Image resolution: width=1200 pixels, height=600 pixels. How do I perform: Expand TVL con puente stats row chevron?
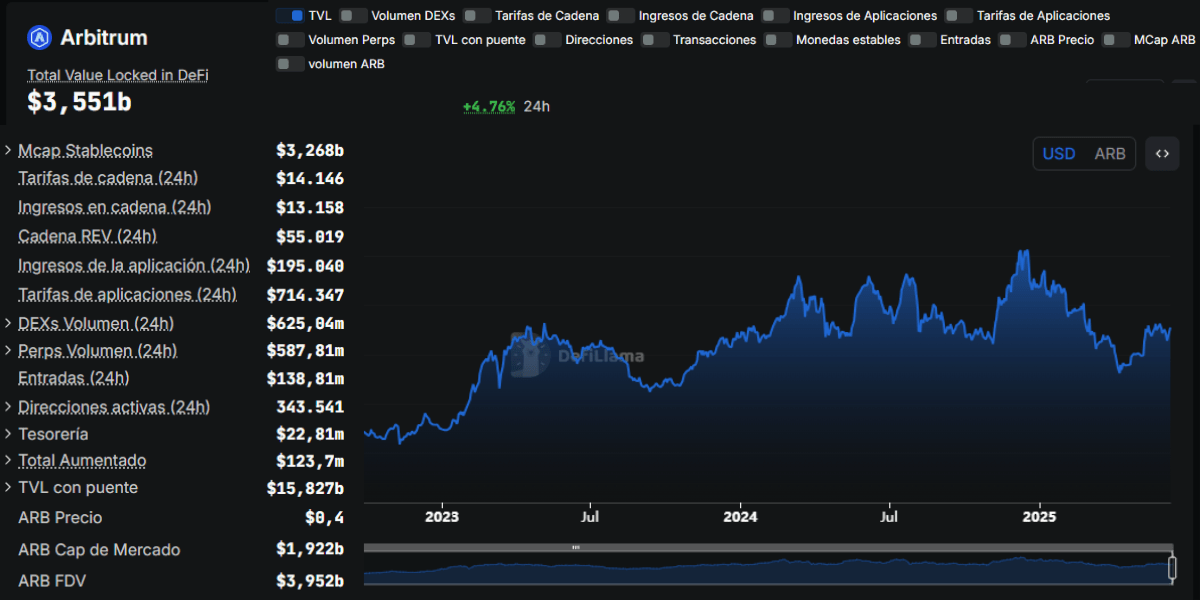coord(8,488)
